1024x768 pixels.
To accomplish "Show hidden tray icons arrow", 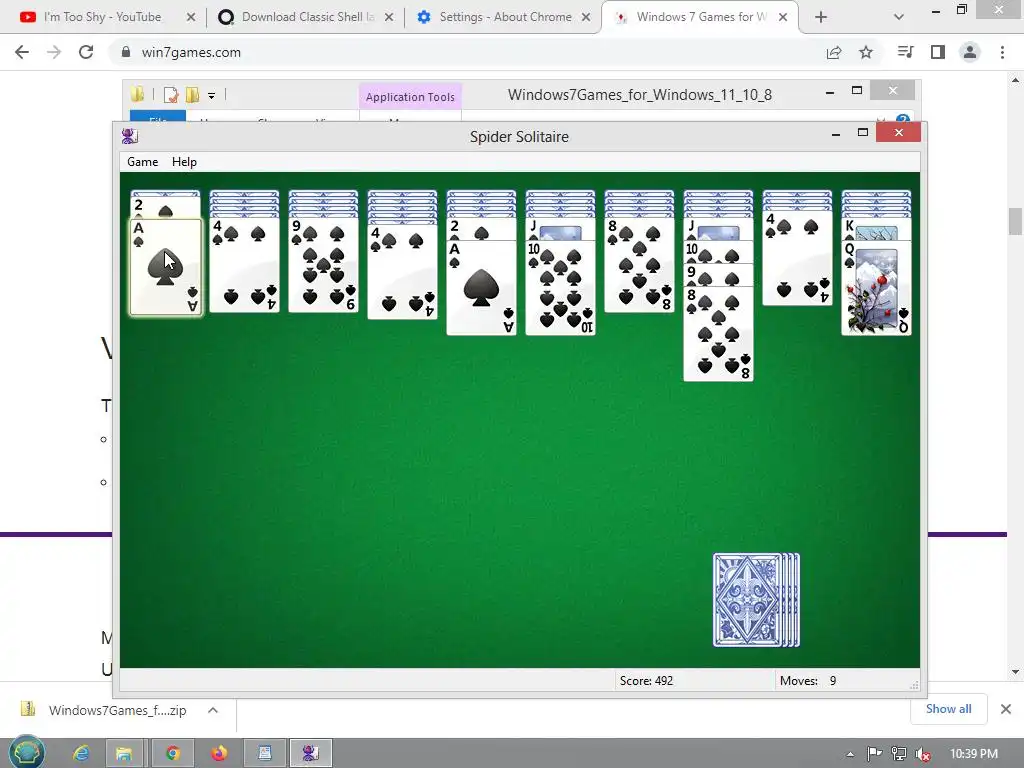I will [x=850, y=754].
